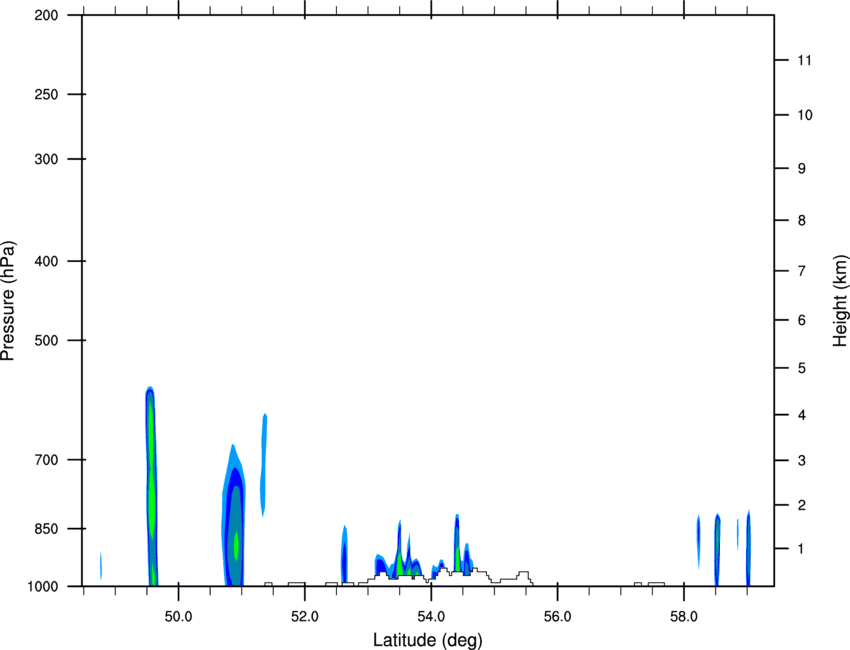850x650 pixels.
Task: Click the 700 pressure axis label
Action: pos(46,460)
